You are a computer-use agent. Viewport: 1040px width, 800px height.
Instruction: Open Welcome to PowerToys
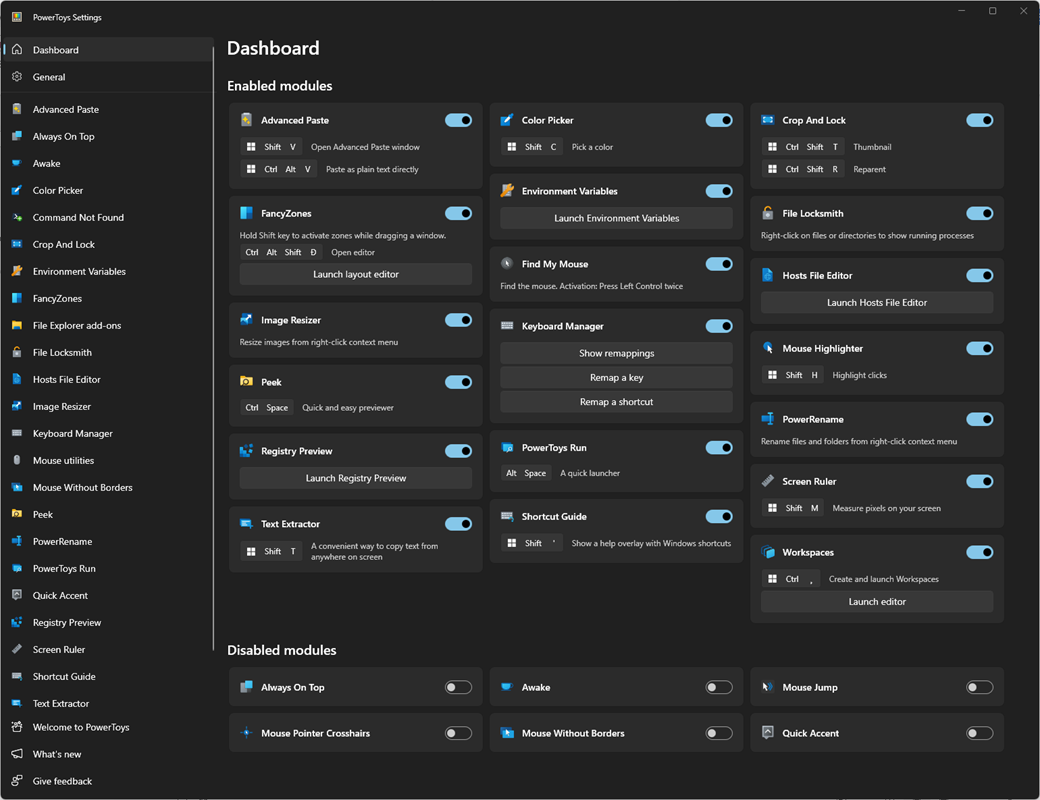[108, 727]
